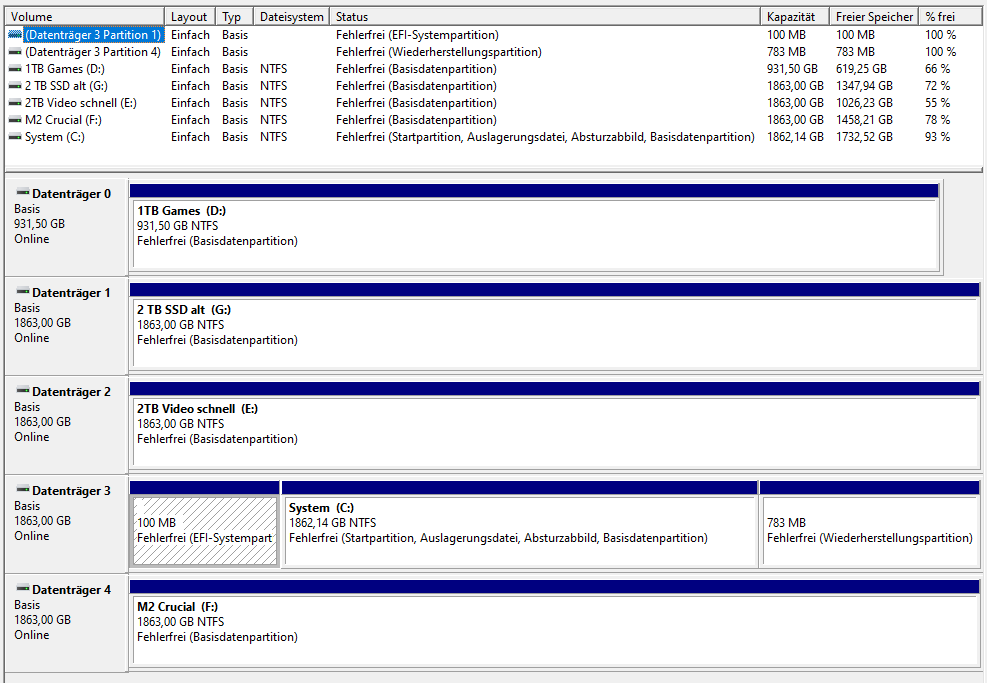Screen dimensions: 987x683
Task: Sort list by Freier Speicher column header
Action: click(874, 16)
